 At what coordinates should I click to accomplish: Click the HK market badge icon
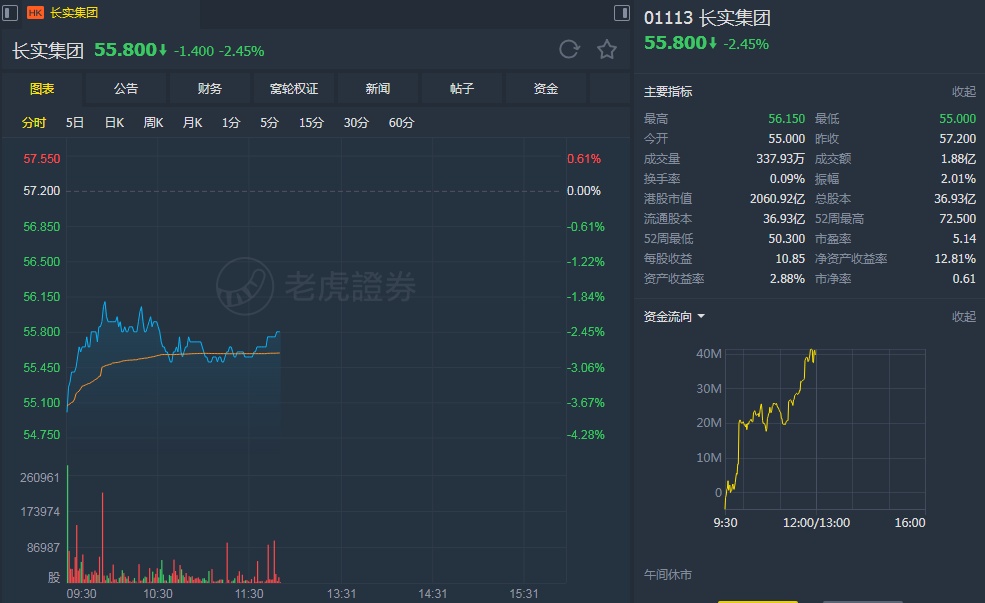click(35, 13)
